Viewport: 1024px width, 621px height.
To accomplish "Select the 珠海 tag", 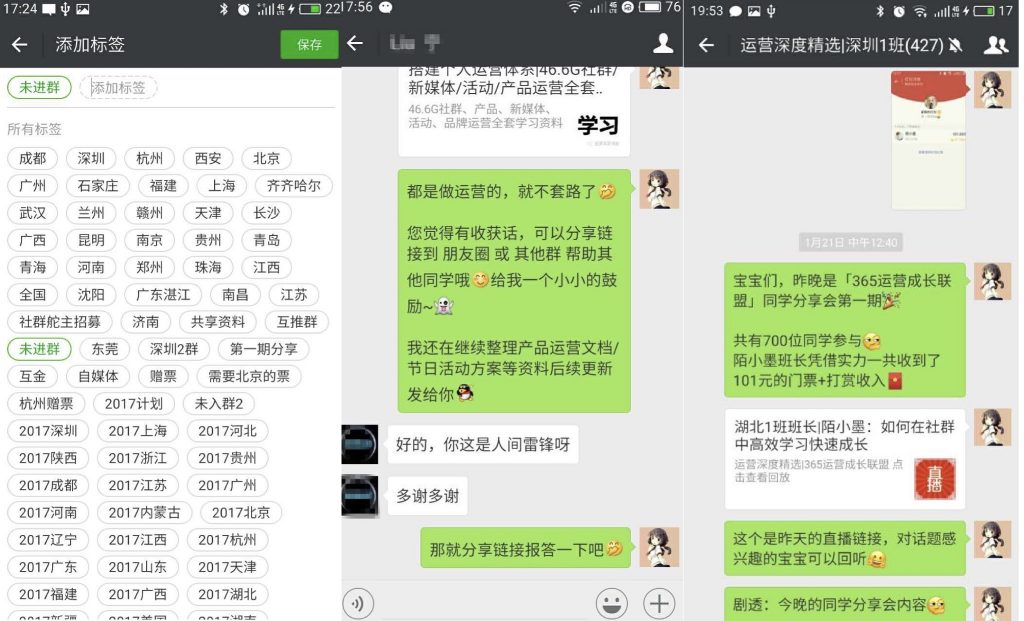I will coord(208,268).
